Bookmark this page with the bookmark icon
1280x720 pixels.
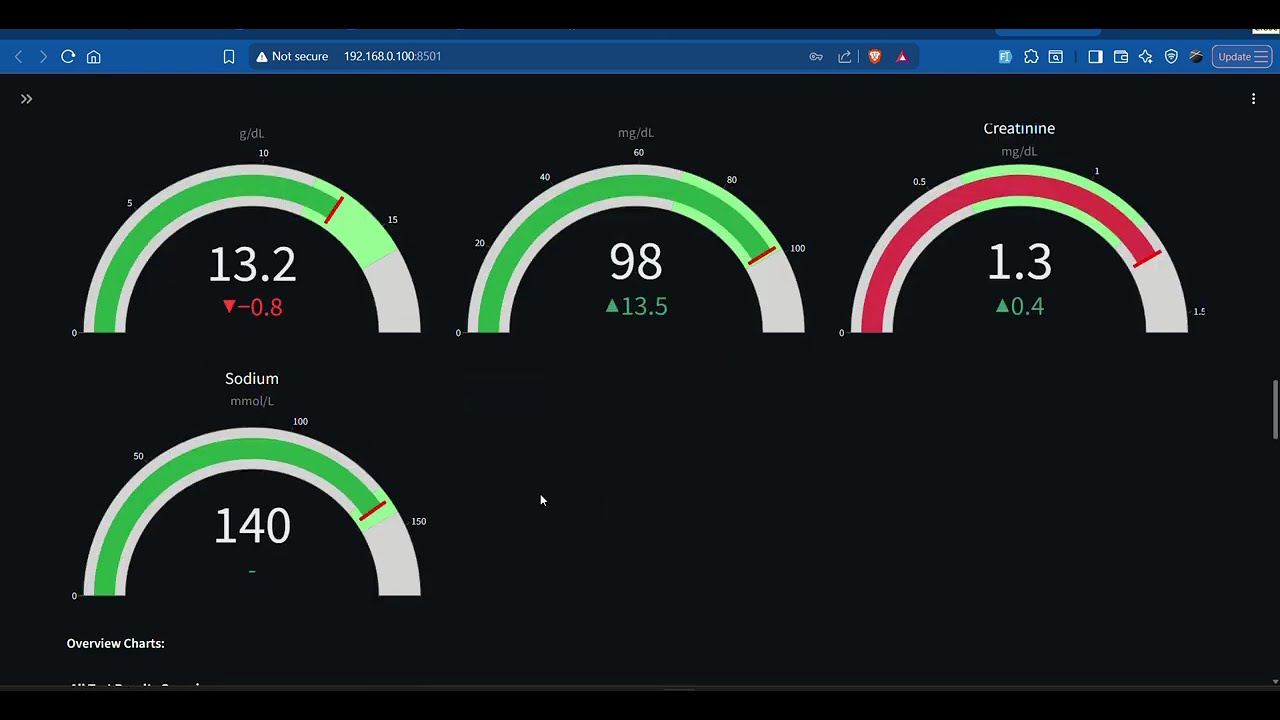click(229, 57)
